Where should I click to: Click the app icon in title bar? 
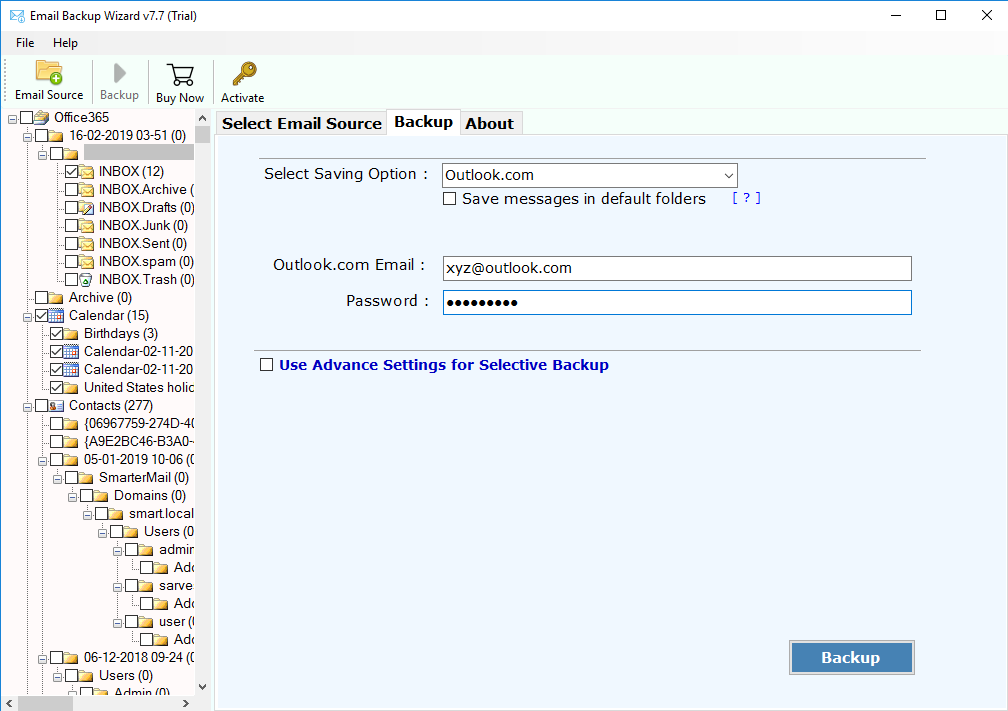17,15
